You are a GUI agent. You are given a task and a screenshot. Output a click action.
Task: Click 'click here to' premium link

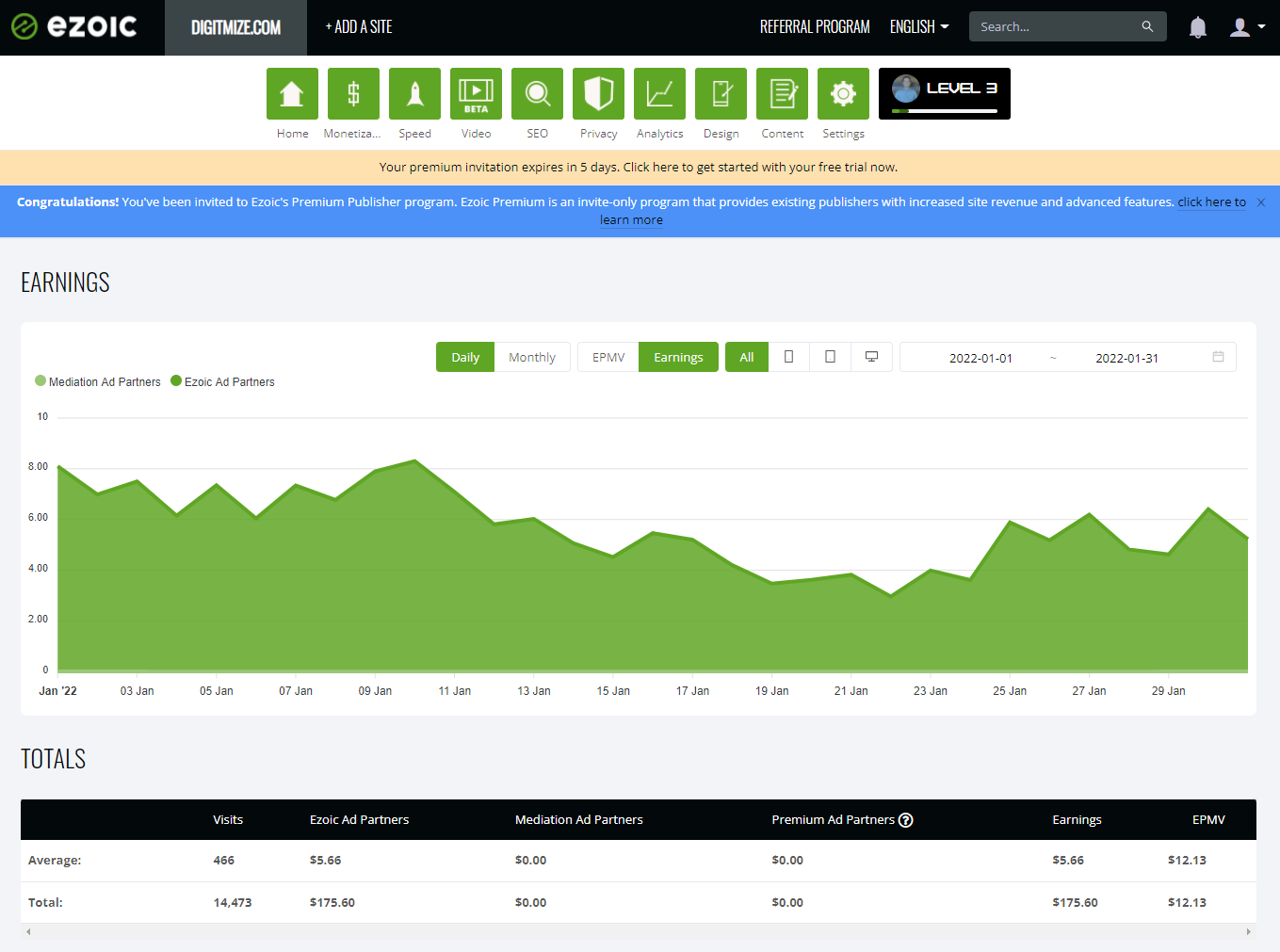[1211, 202]
